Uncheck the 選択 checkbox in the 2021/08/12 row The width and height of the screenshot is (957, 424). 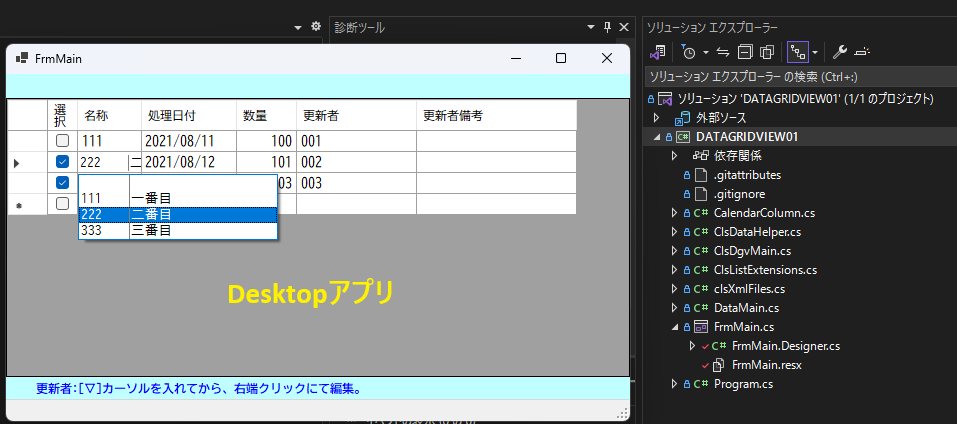(x=62, y=162)
